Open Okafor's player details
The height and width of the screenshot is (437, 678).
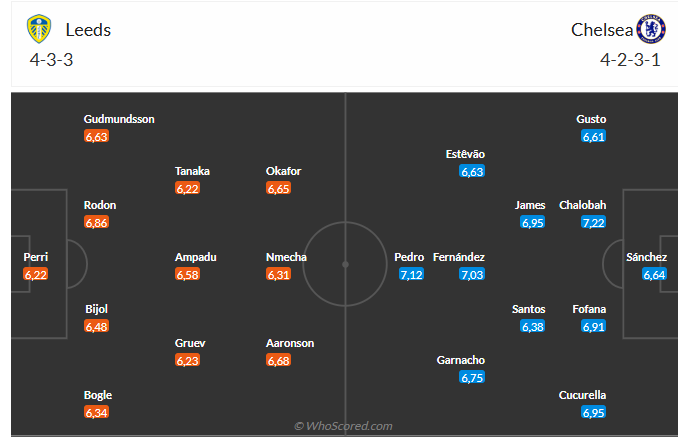(283, 171)
